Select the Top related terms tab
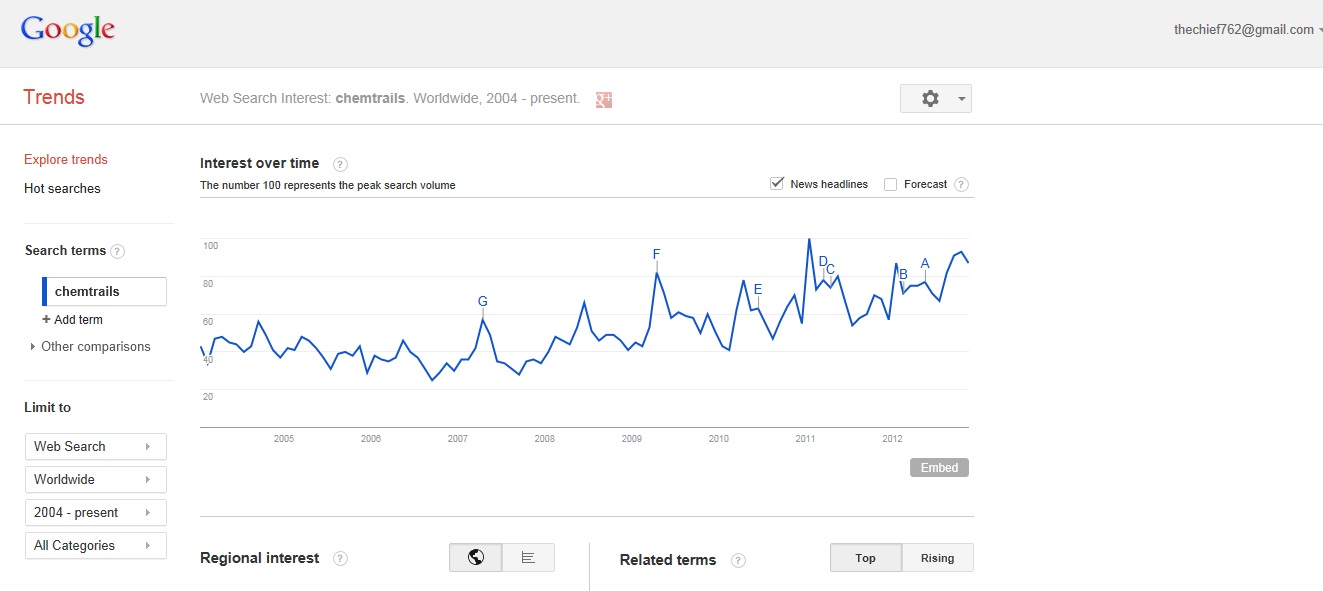Screen dimensions: 1323x591 pyautogui.click(x=865, y=558)
